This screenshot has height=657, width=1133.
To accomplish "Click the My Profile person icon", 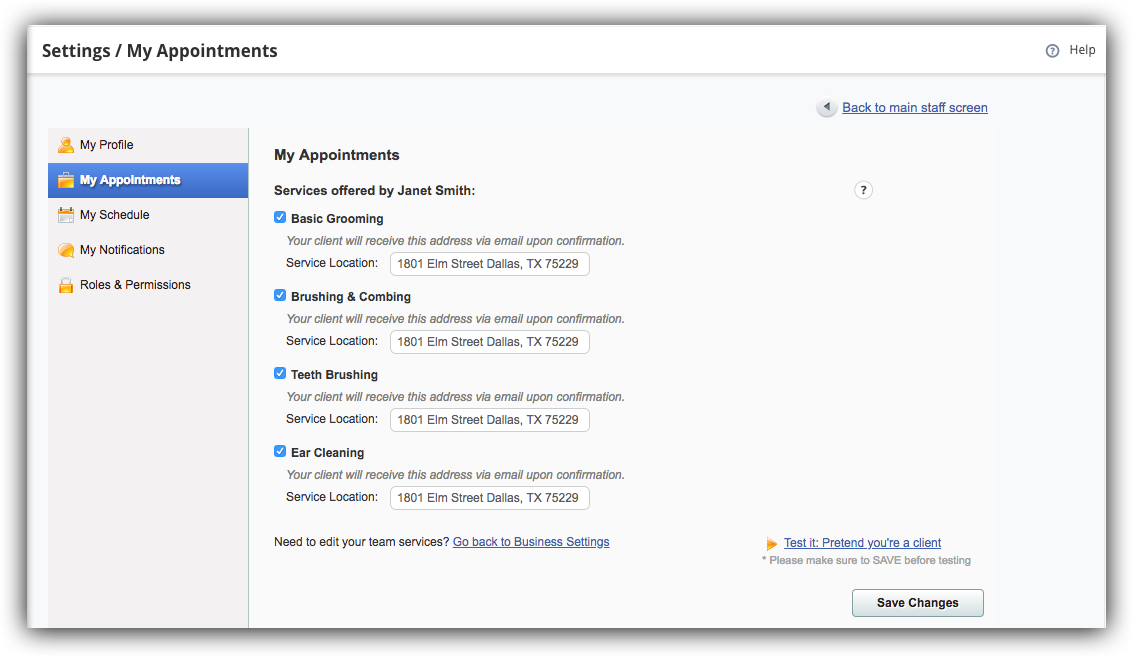I will tap(66, 145).
